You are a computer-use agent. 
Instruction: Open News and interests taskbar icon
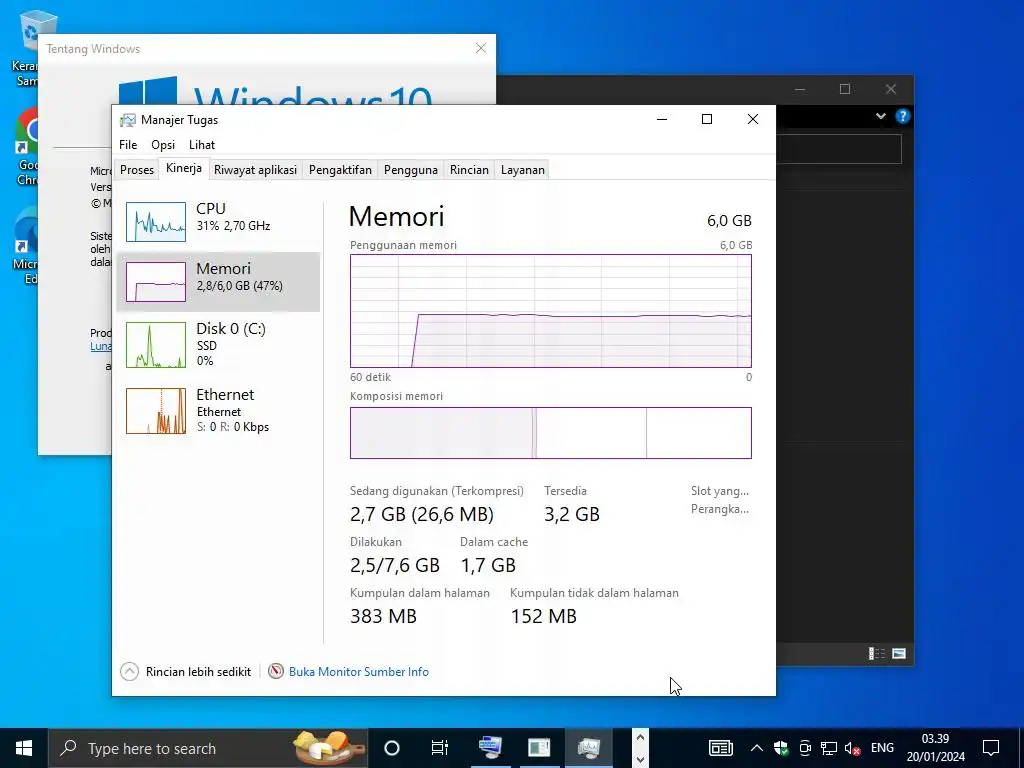tap(721, 748)
